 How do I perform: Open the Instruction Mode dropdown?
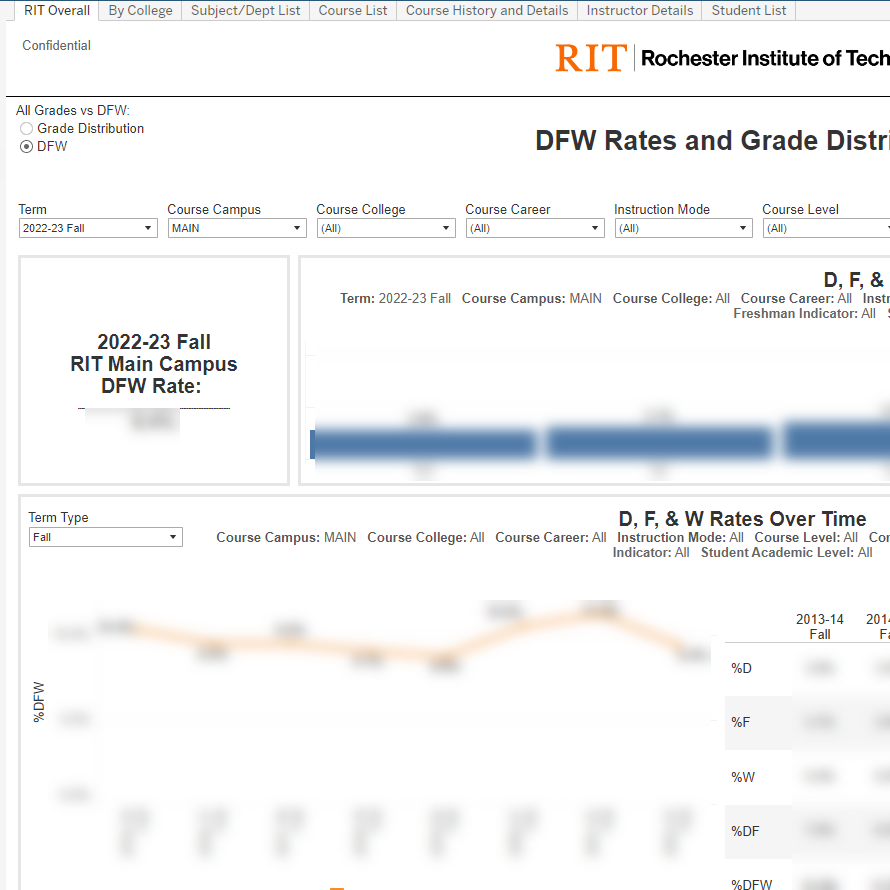[683, 228]
